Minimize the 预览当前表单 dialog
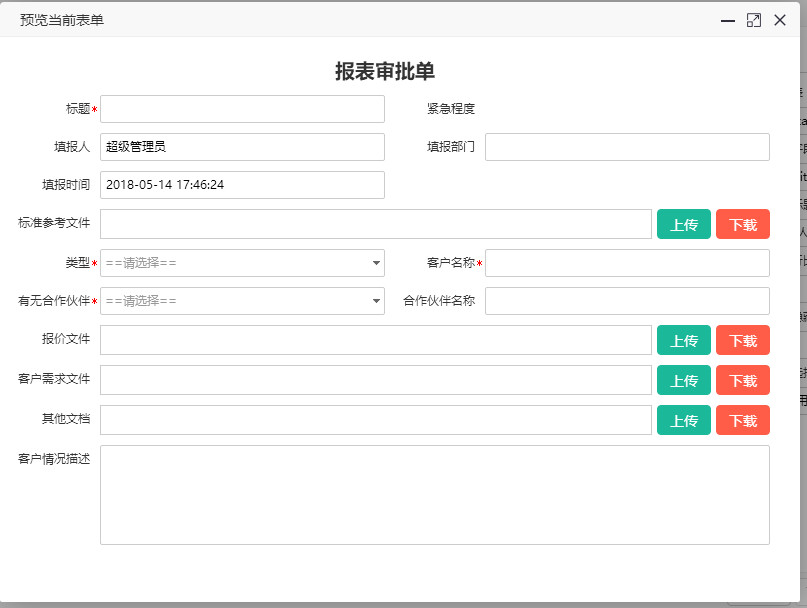This screenshot has width=807, height=608. [x=727, y=21]
